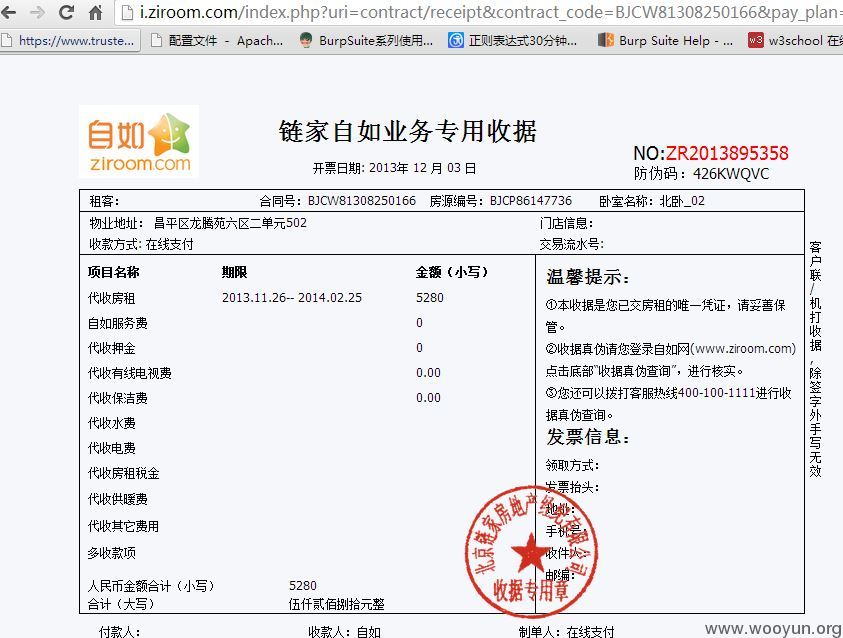The width and height of the screenshot is (843, 638).
Task: Click the 自如 ziroom.com logo
Action: 139,142
